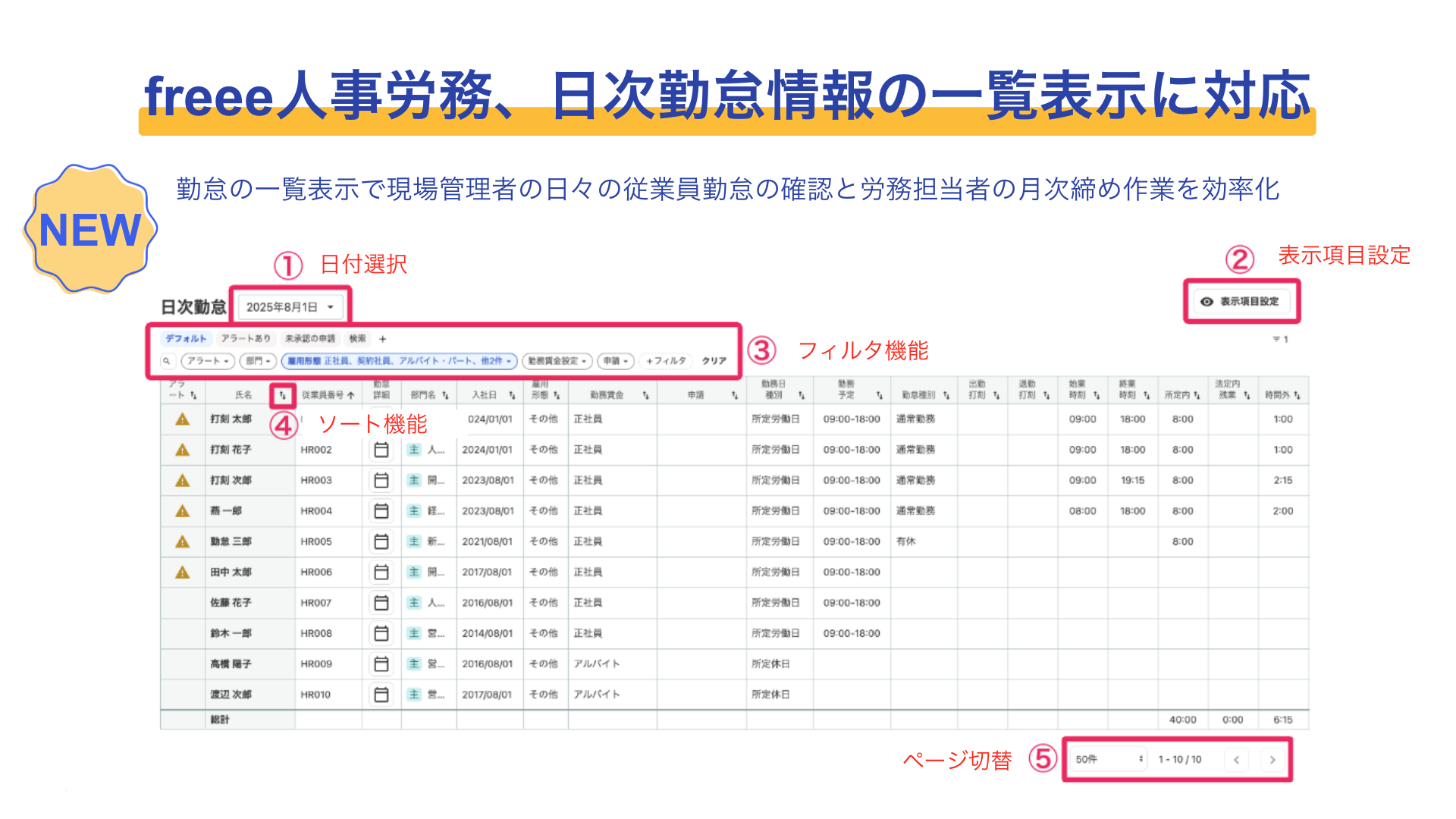Click the plus icon to add view tab
This screenshot has width=1456, height=819.
click(383, 339)
